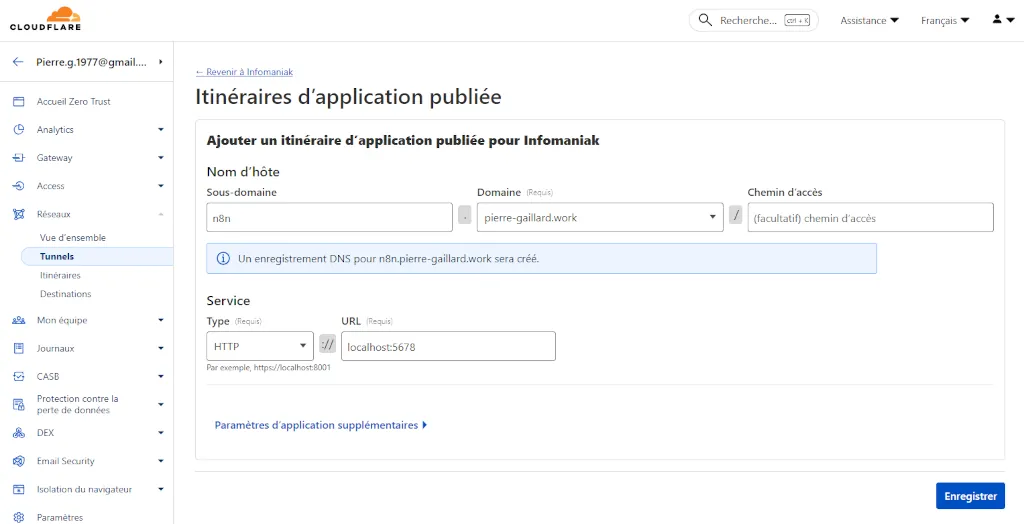Click the Accueil Zero Trust icon
The image size is (1024, 524).
click(19, 102)
